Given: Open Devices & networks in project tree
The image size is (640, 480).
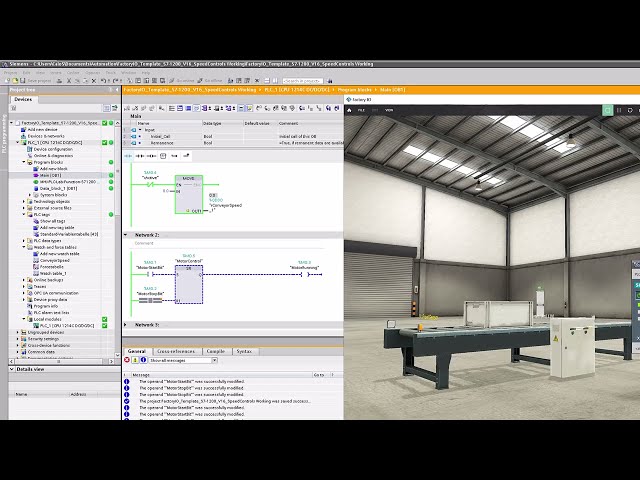Looking at the screenshot, I should [x=45, y=136].
